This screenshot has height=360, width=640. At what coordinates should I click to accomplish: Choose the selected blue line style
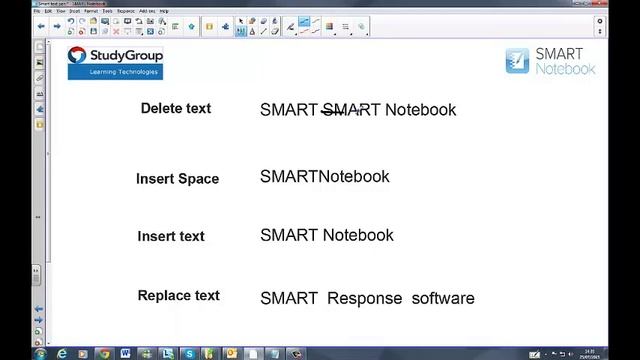point(304,21)
